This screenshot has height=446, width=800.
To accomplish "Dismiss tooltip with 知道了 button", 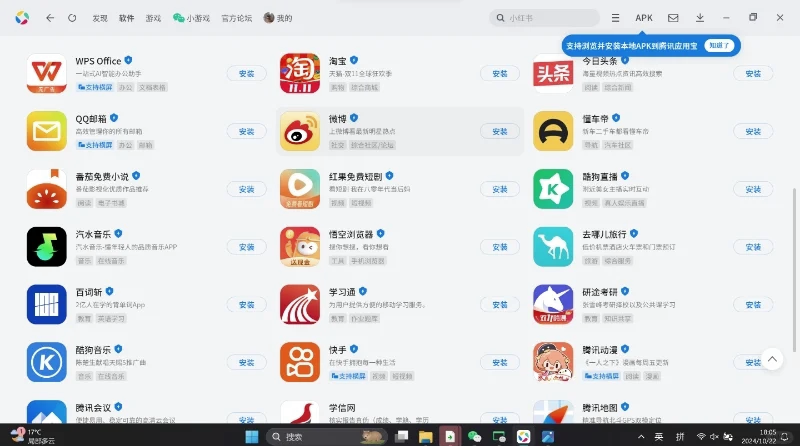I will click(x=719, y=45).
